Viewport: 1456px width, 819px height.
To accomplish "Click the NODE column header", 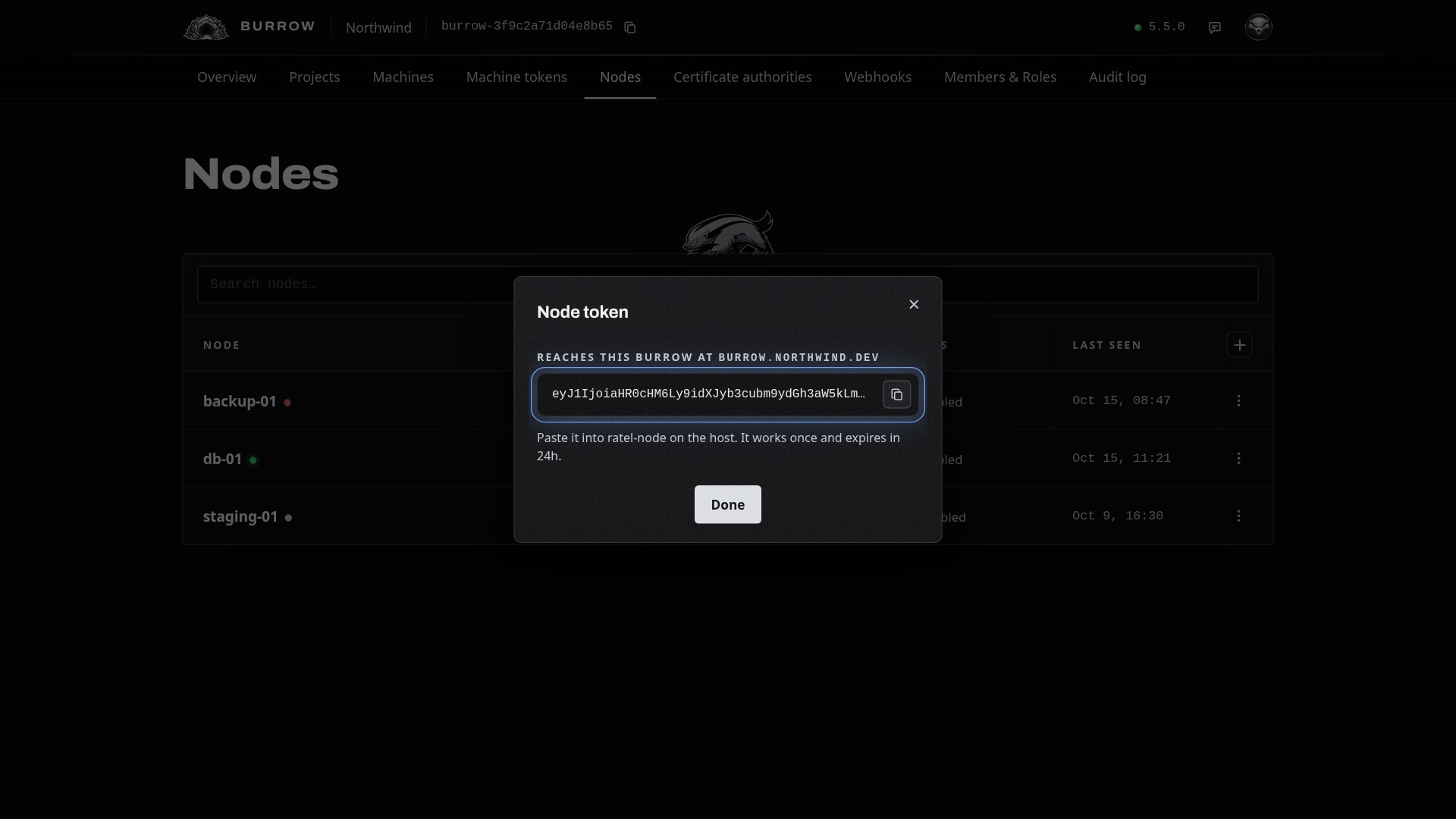I will [x=221, y=345].
